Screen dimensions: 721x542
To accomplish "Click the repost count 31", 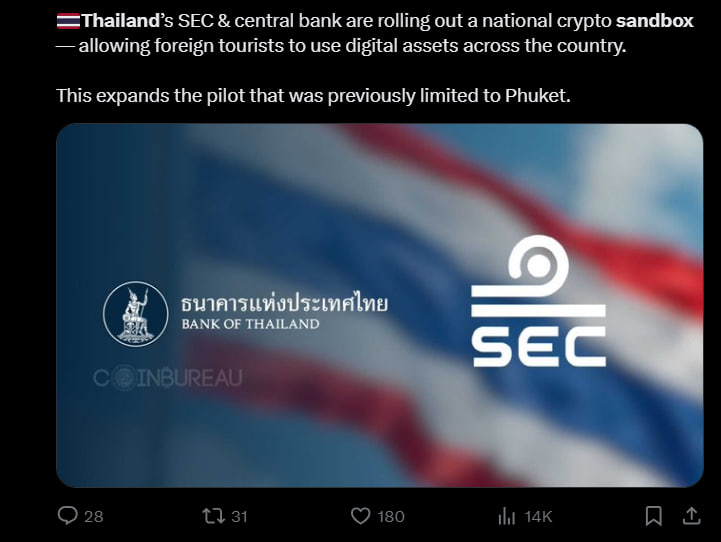I will pos(239,516).
